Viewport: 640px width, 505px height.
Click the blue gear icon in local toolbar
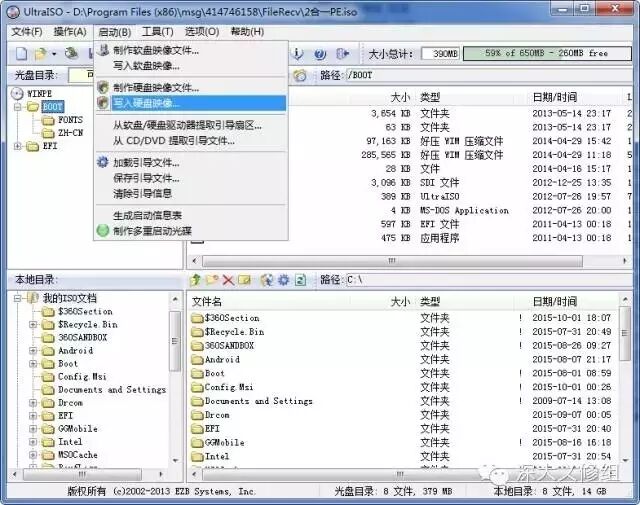[x=283, y=280]
